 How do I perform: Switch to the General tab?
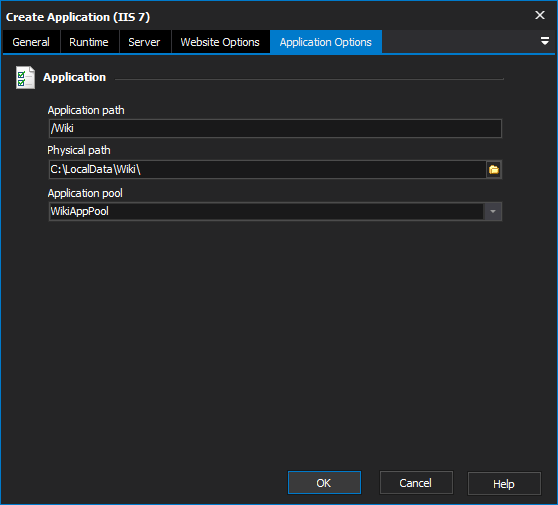click(31, 42)
